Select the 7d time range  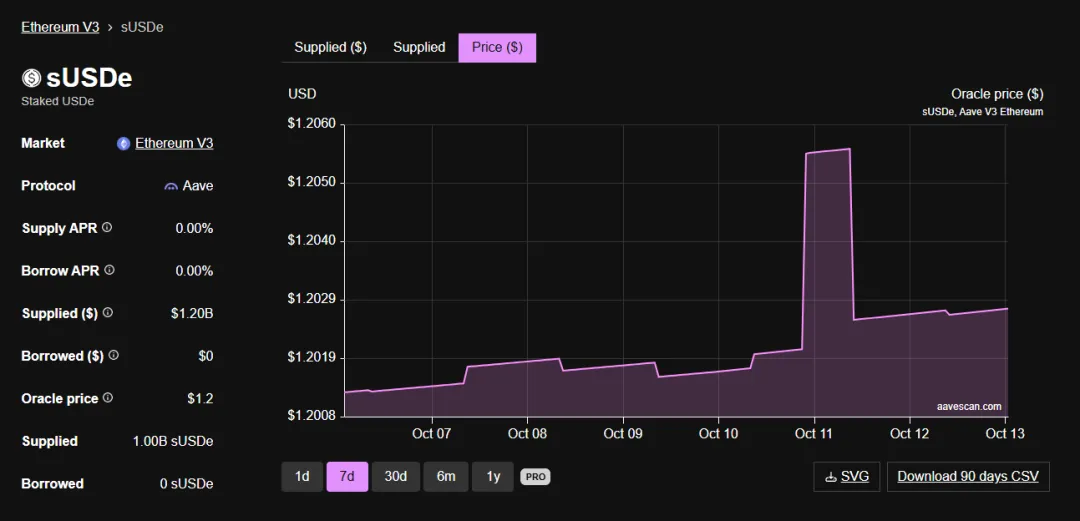coord(347,476)
